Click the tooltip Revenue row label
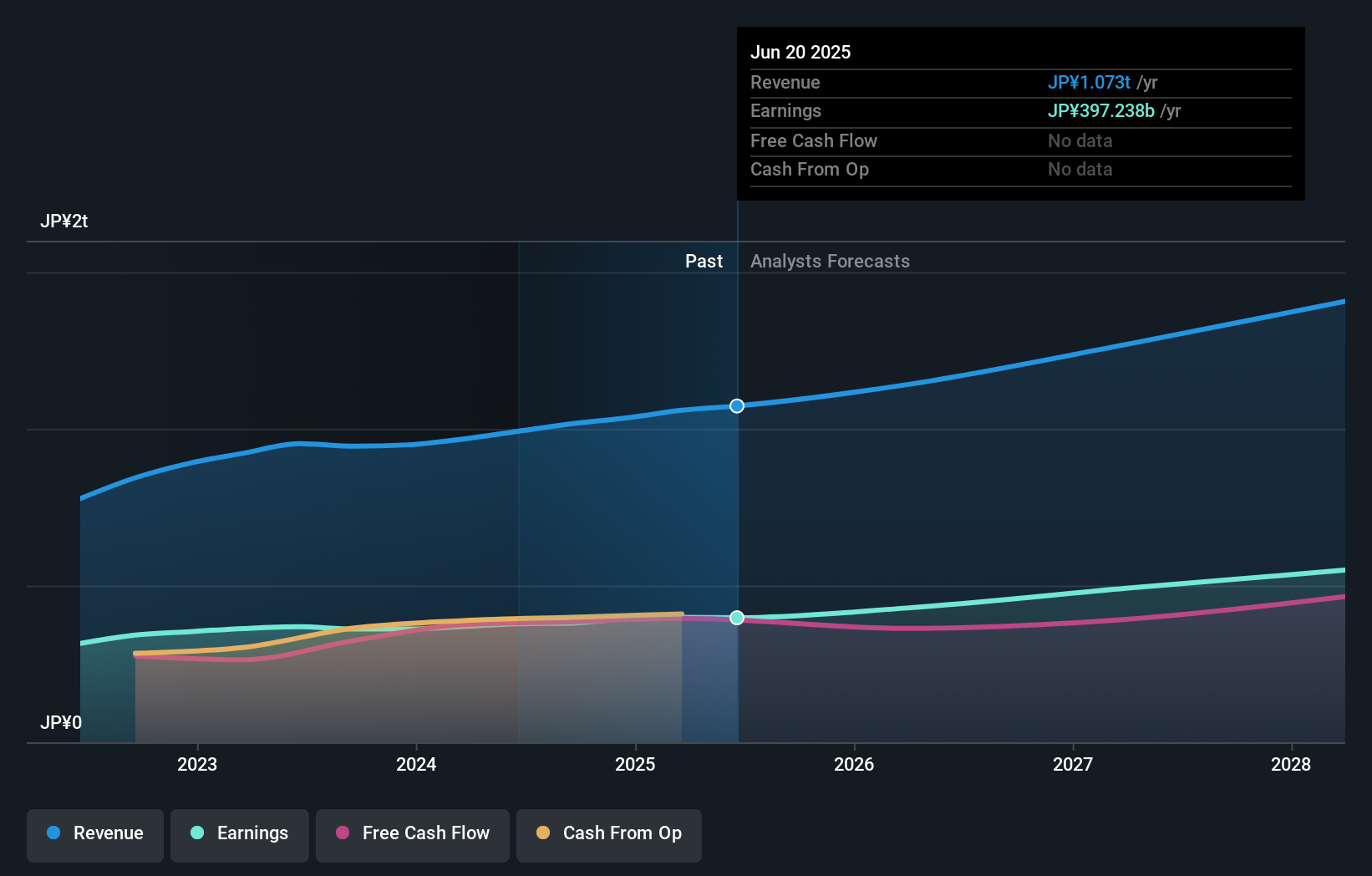Viewport: 1372px width, 876px height. pos(785,83)
